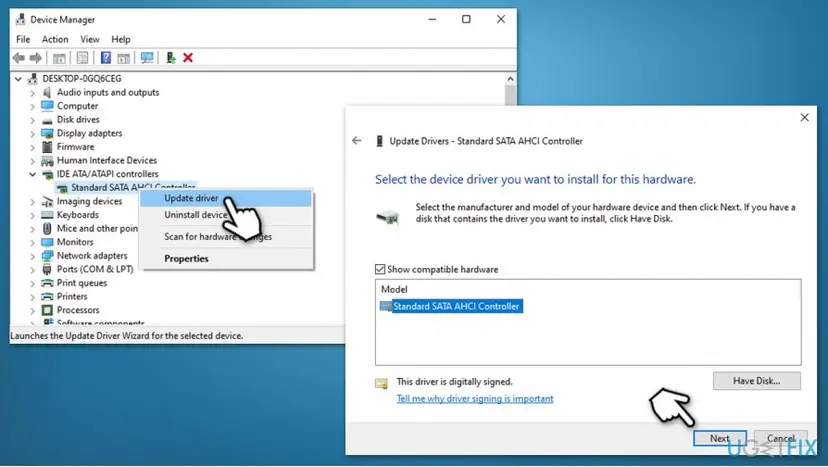Select the Display adapters category icon
This screenshot has width=828, height=467.
48,133
